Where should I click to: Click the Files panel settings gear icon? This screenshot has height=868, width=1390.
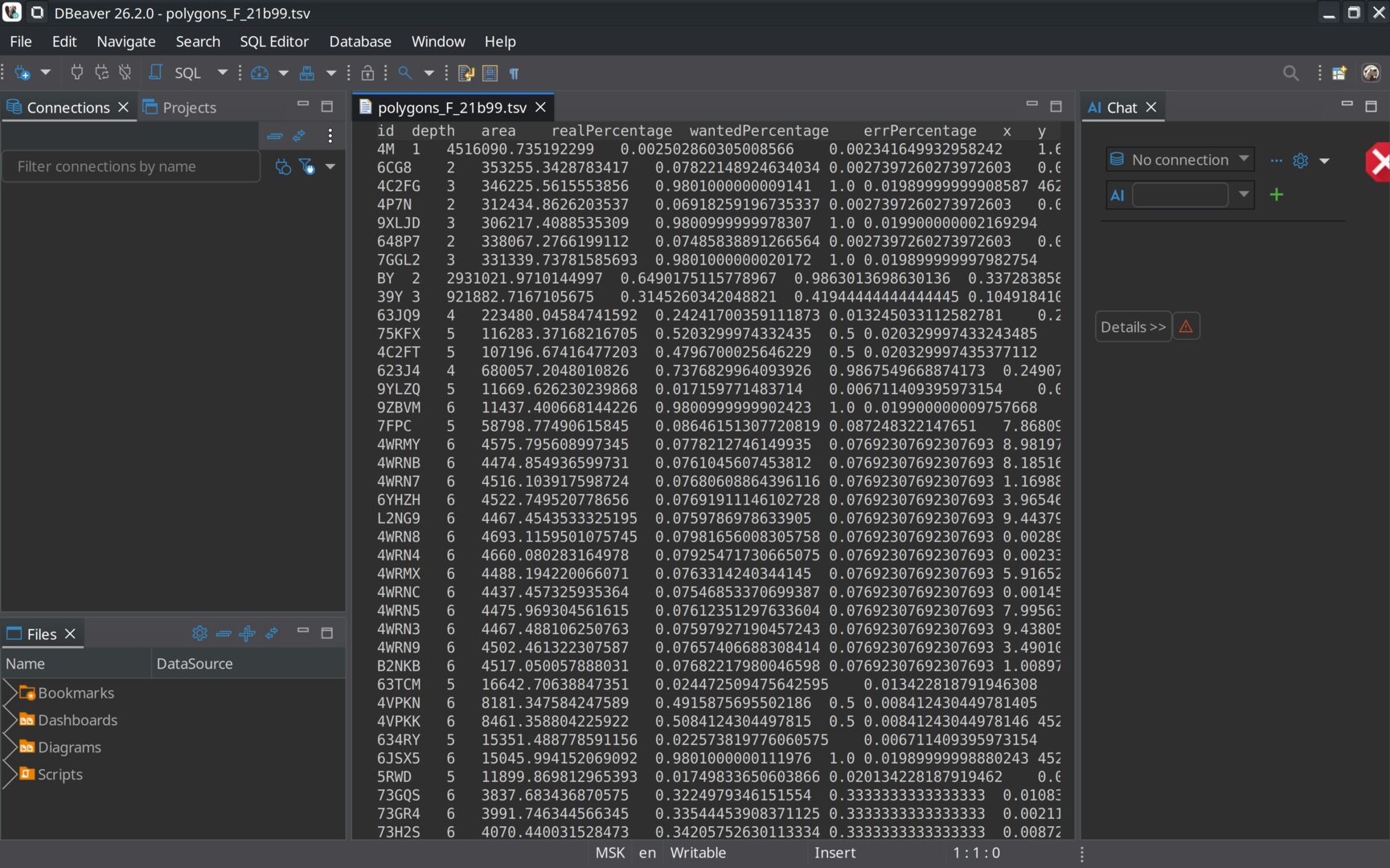[x=199, y=633]
